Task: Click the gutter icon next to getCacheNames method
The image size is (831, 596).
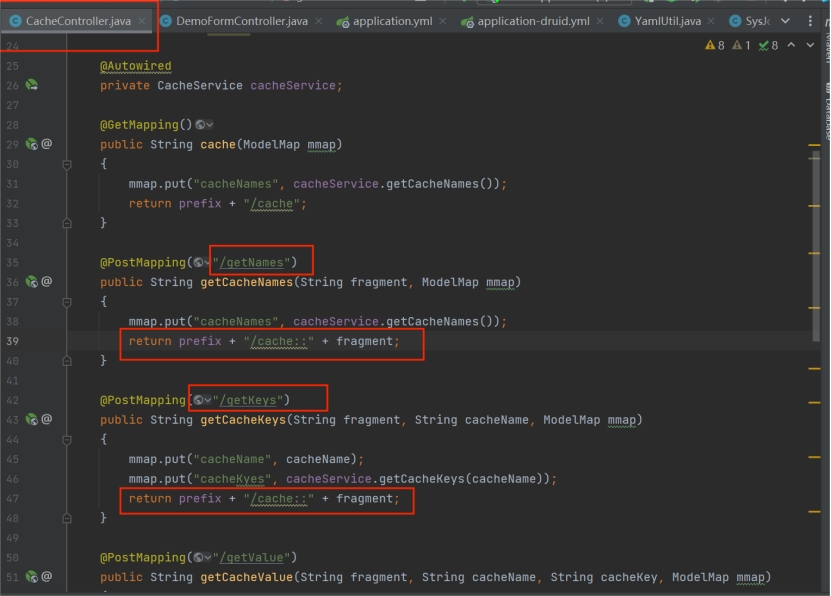Action: (32, 282)
